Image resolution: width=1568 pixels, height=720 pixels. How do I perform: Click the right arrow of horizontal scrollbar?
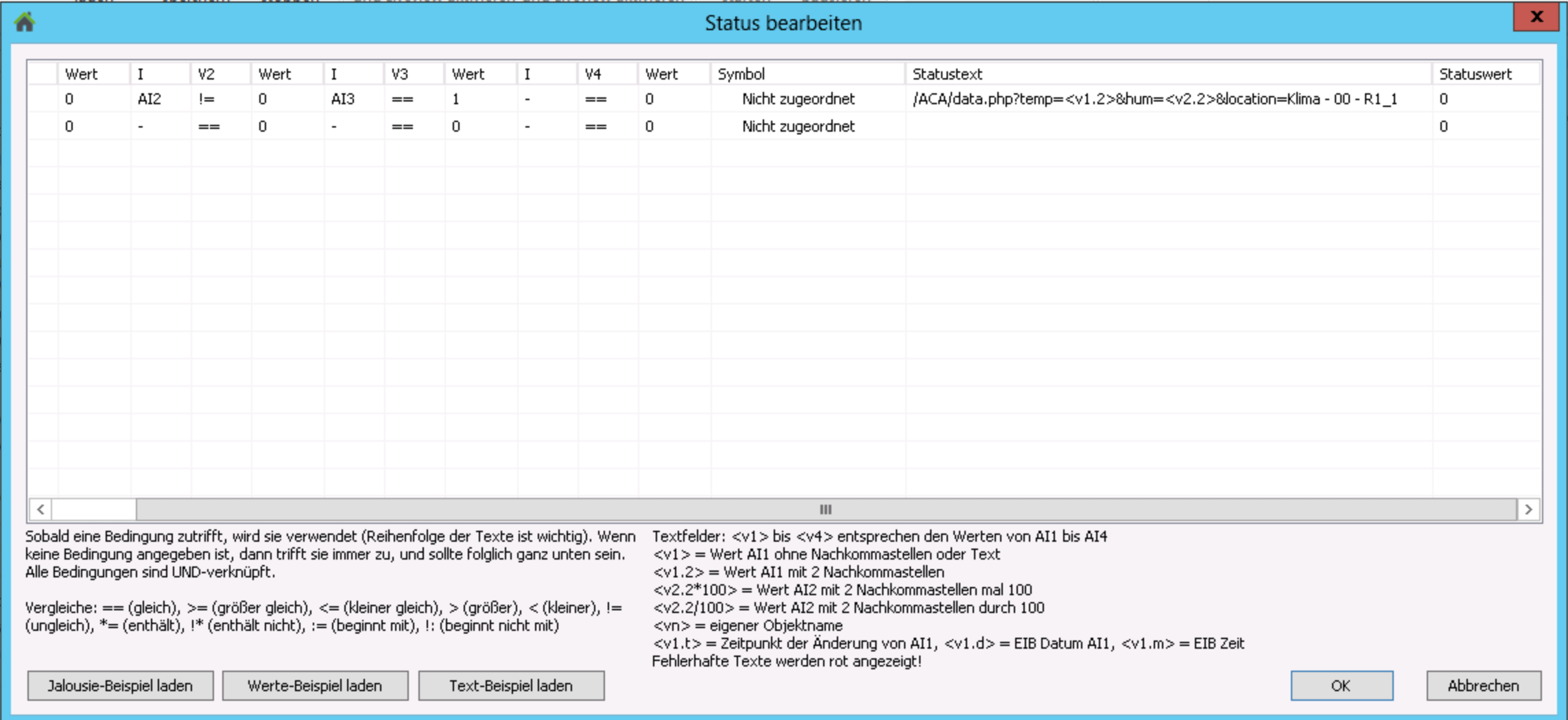point(1528,509)
